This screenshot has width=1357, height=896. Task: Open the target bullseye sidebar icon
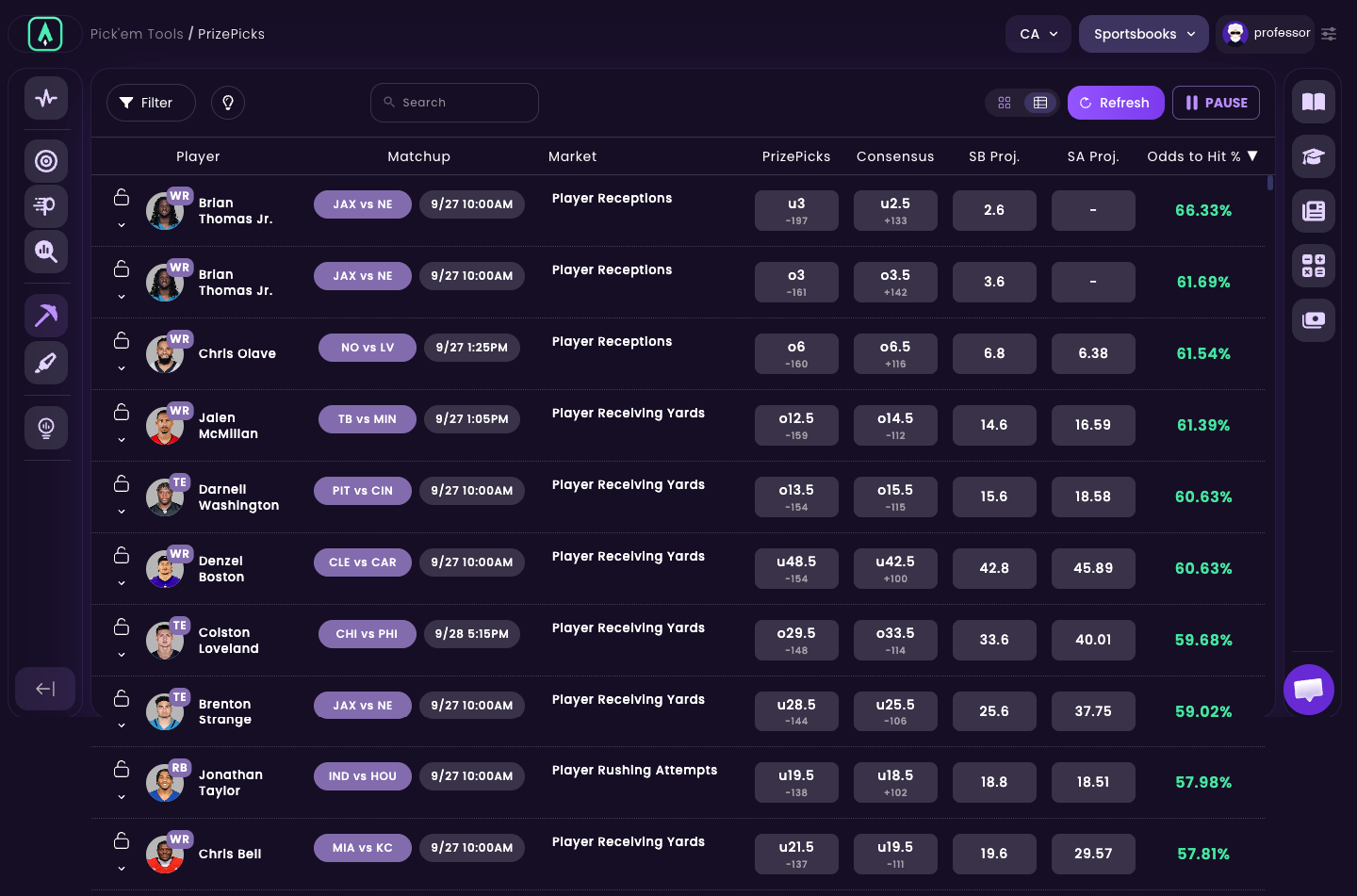[46, 161]
